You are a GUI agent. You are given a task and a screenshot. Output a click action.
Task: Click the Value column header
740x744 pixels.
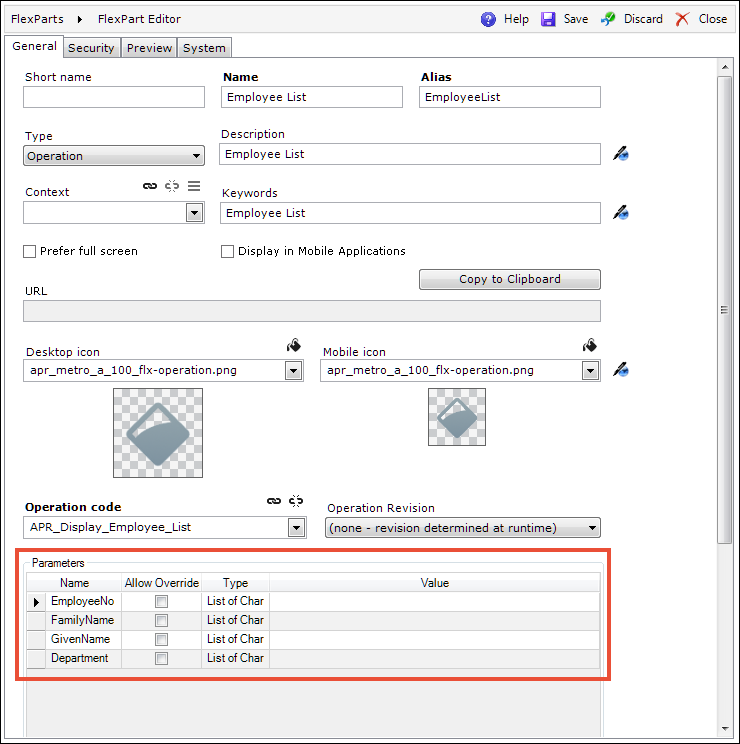[435, 583]
